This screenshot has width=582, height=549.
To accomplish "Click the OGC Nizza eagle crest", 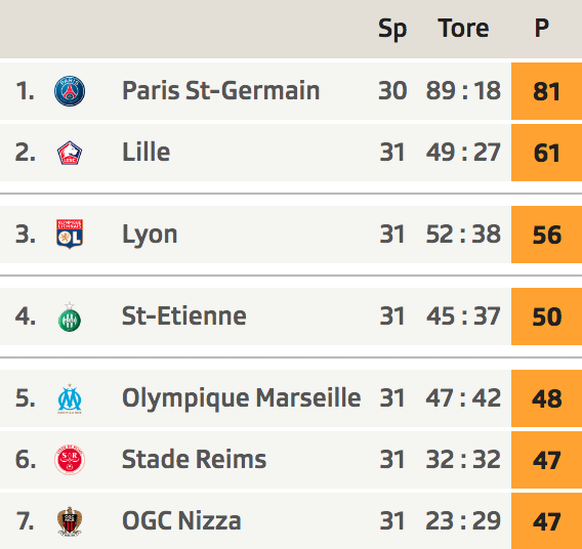I will pos(69,521).
